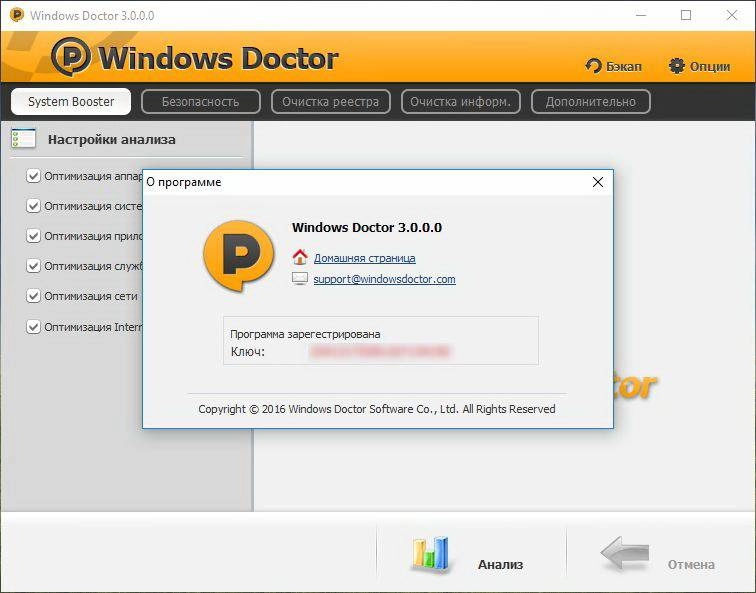Maximize the Windows Doctor window
This screenshot has width=756, height=593.
(686, 15)
